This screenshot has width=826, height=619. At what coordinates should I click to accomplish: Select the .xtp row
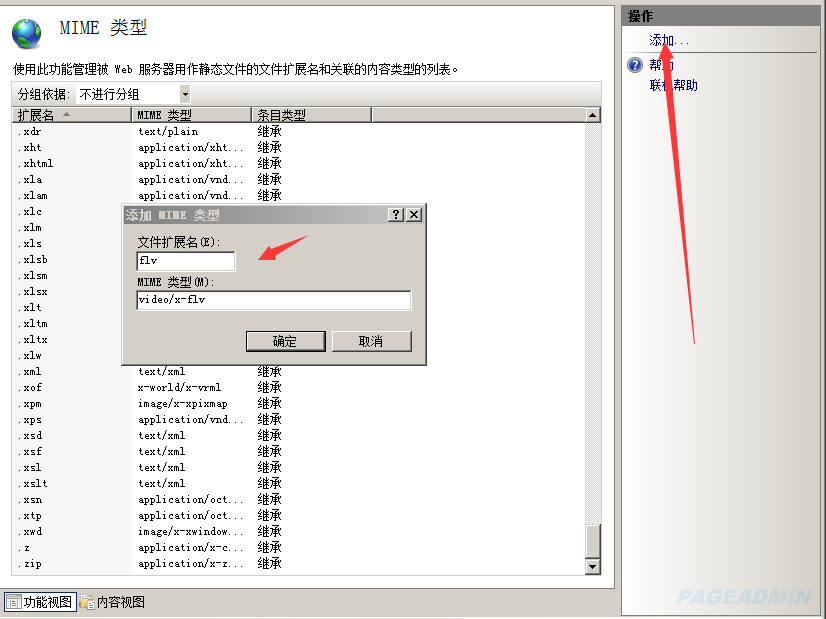click(x=298, y=516)
